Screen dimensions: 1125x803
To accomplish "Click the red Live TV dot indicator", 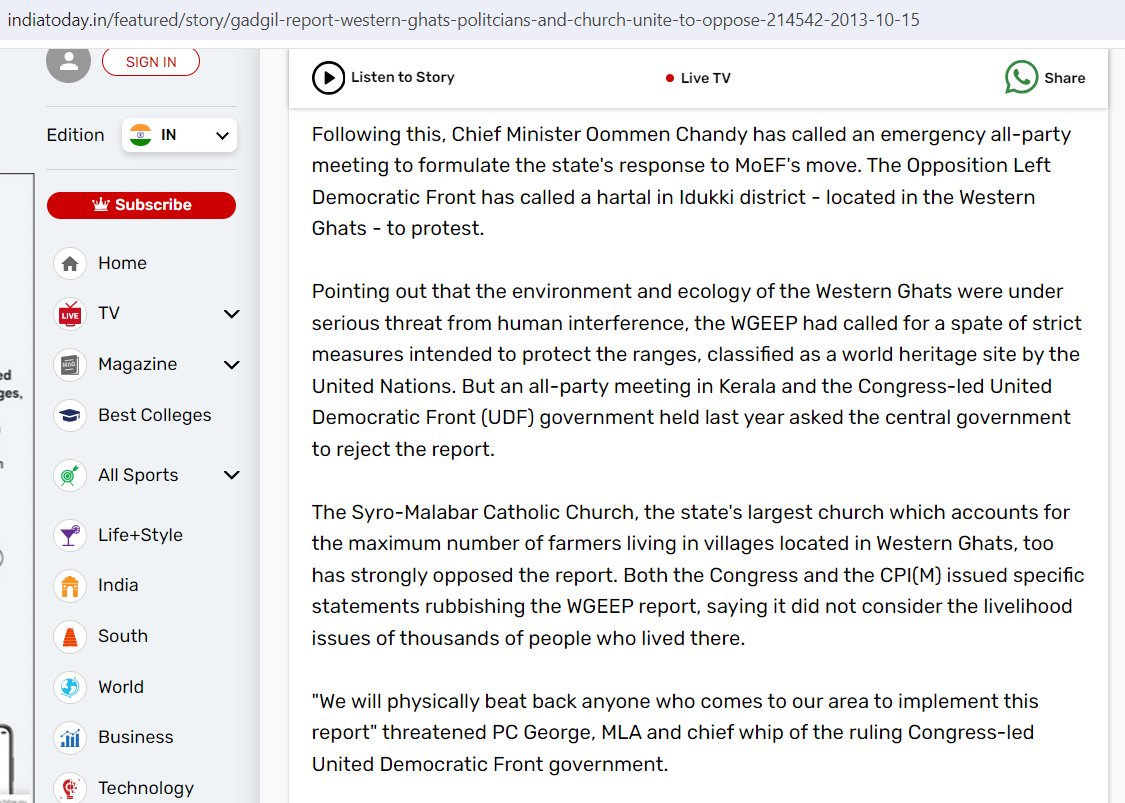I will tap(669, 78).
